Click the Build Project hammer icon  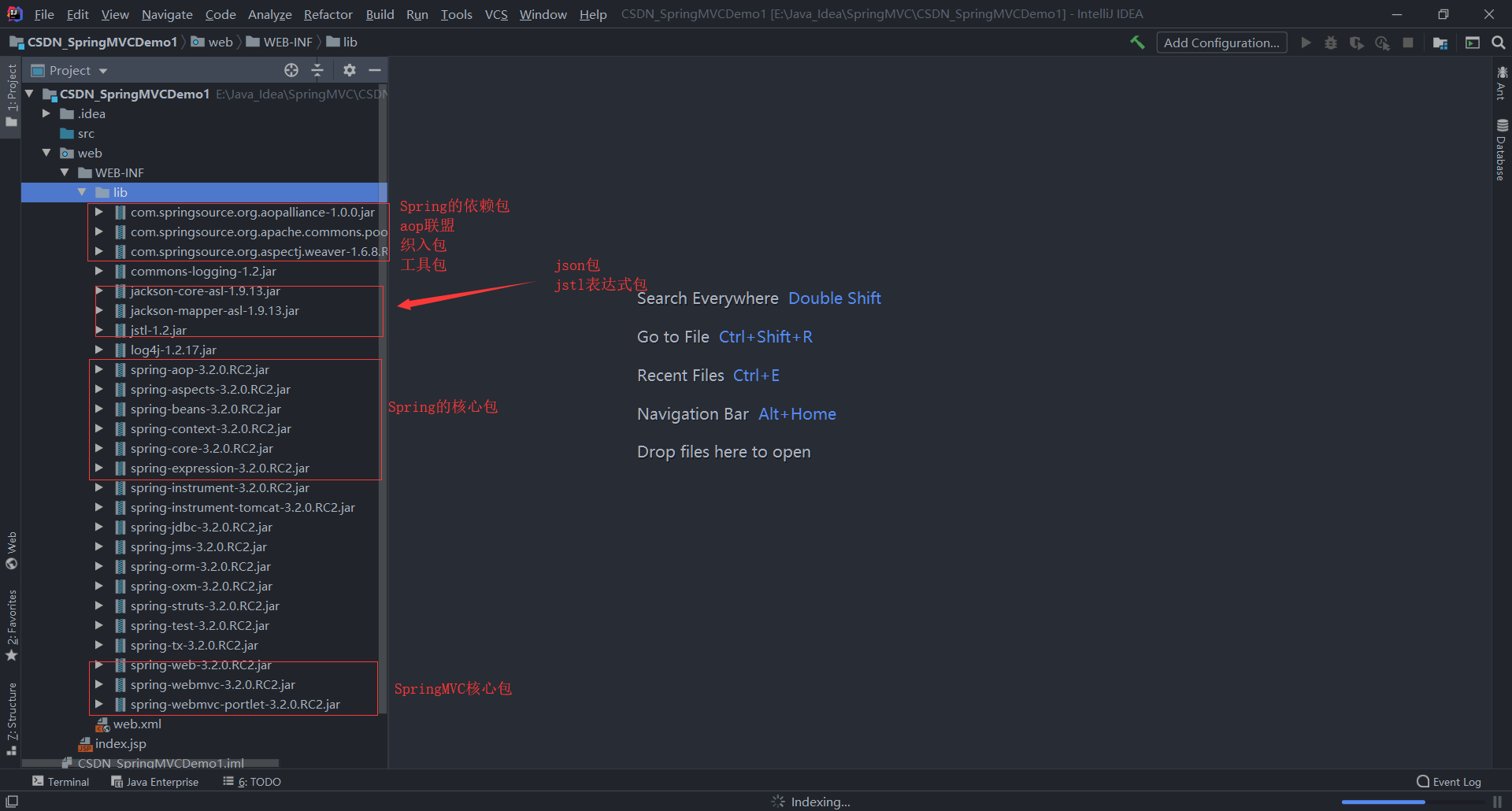tap(1137, 43)
